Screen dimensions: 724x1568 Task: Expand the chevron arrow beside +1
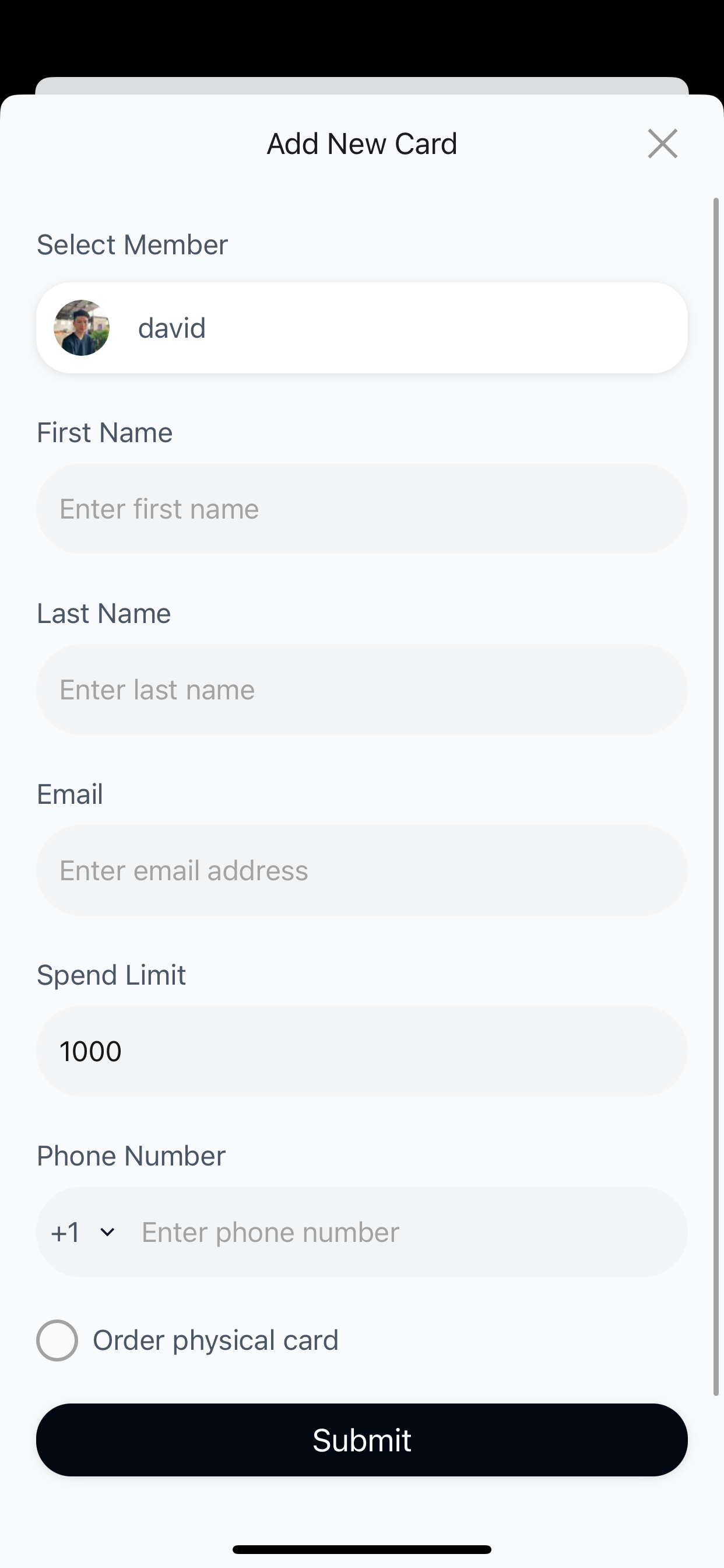tap(108, 1233)
